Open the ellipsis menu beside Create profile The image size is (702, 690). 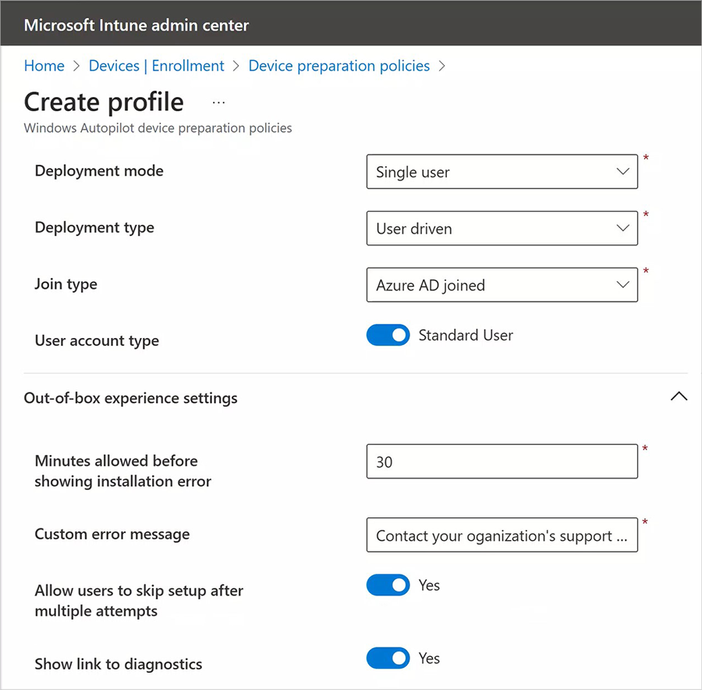coord(218,103)
